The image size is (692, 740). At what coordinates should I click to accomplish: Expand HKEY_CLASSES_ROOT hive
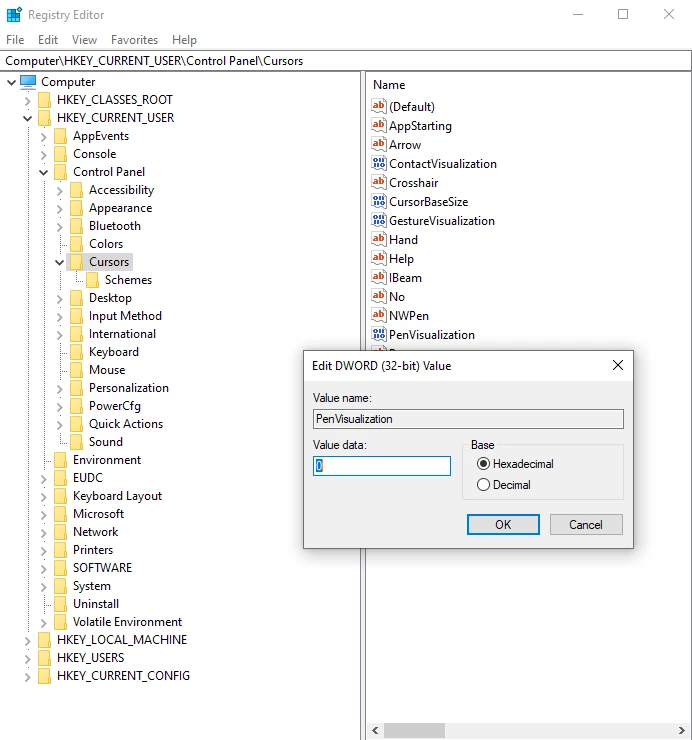tap(27, 101)
